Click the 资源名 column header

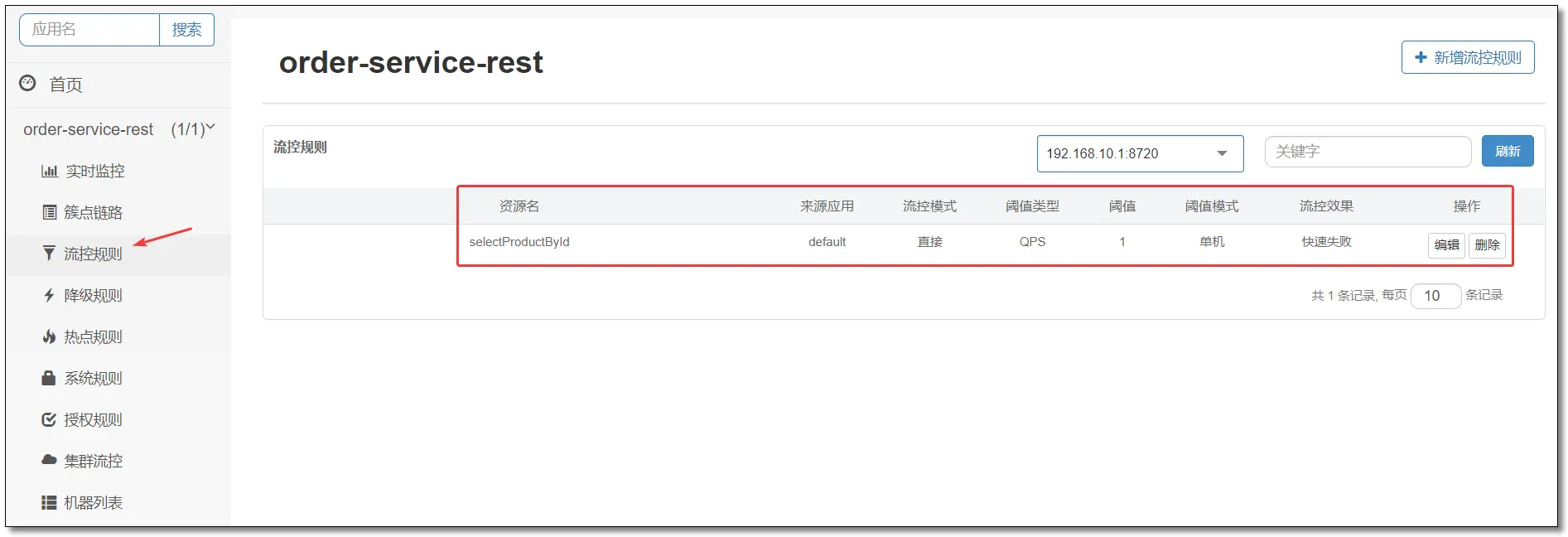[x=519, y=206]
